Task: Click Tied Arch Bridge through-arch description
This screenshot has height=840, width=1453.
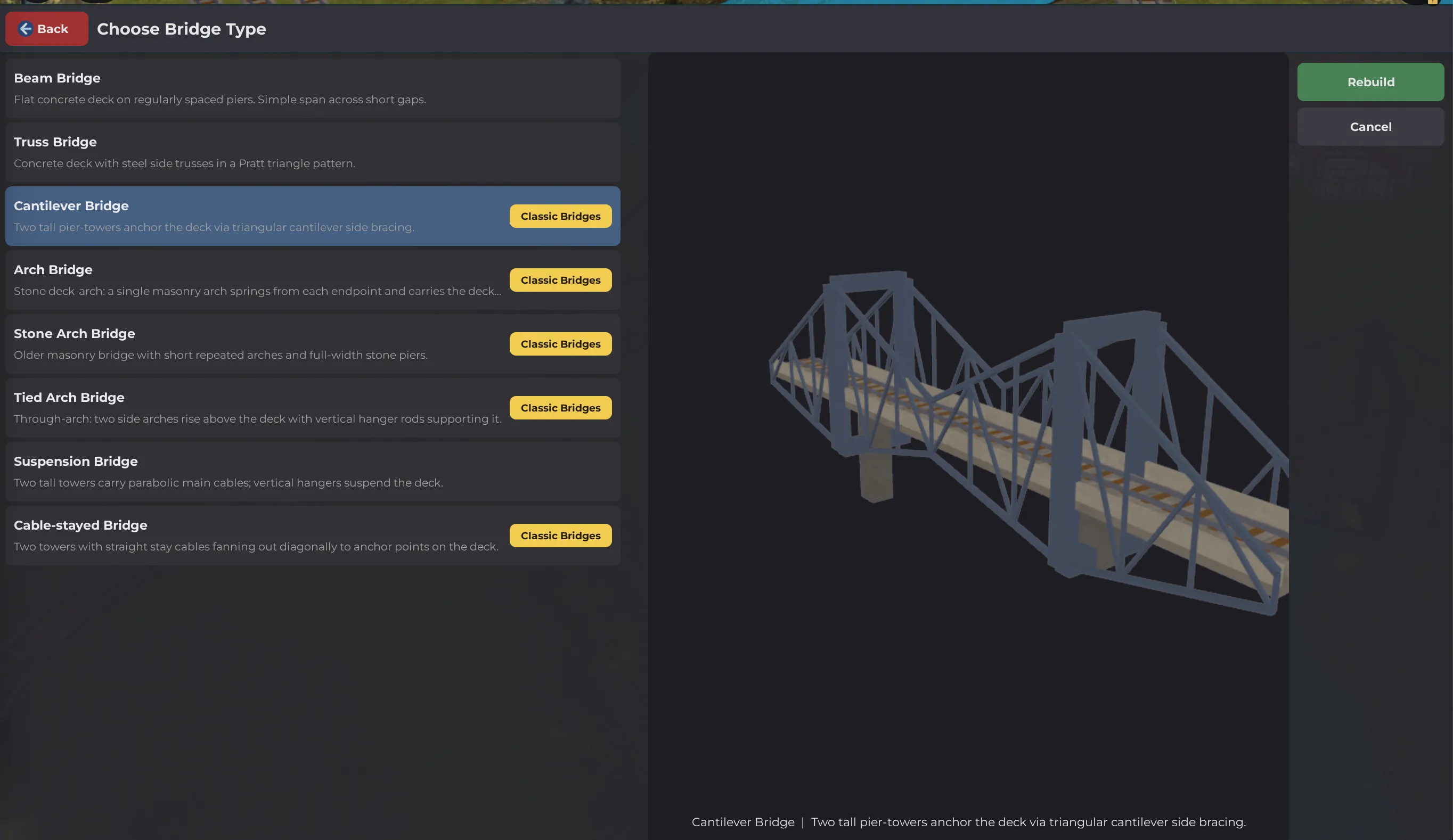Action: coord(258,419)
